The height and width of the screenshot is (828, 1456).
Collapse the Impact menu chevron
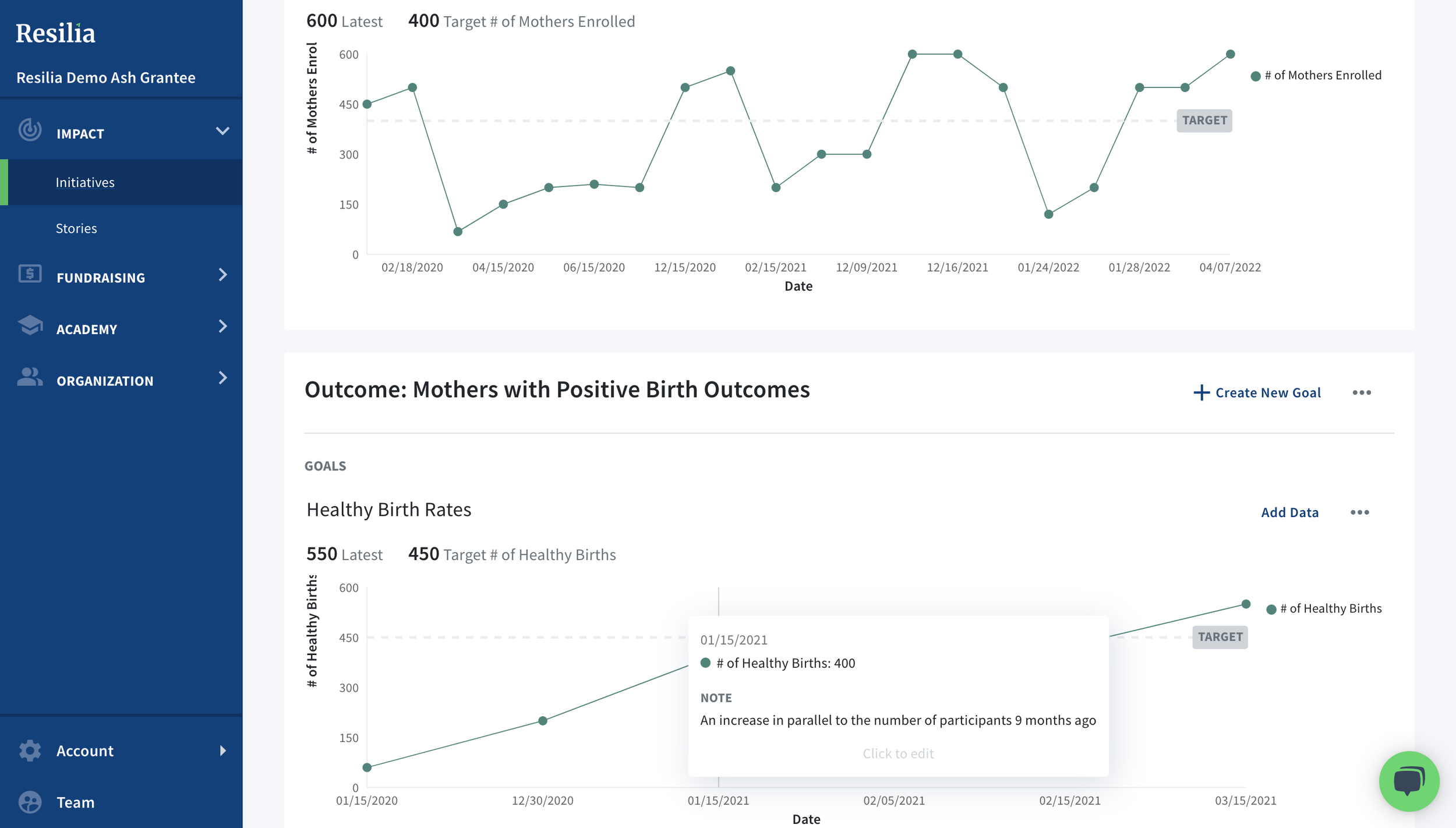[x=222, y=131]
